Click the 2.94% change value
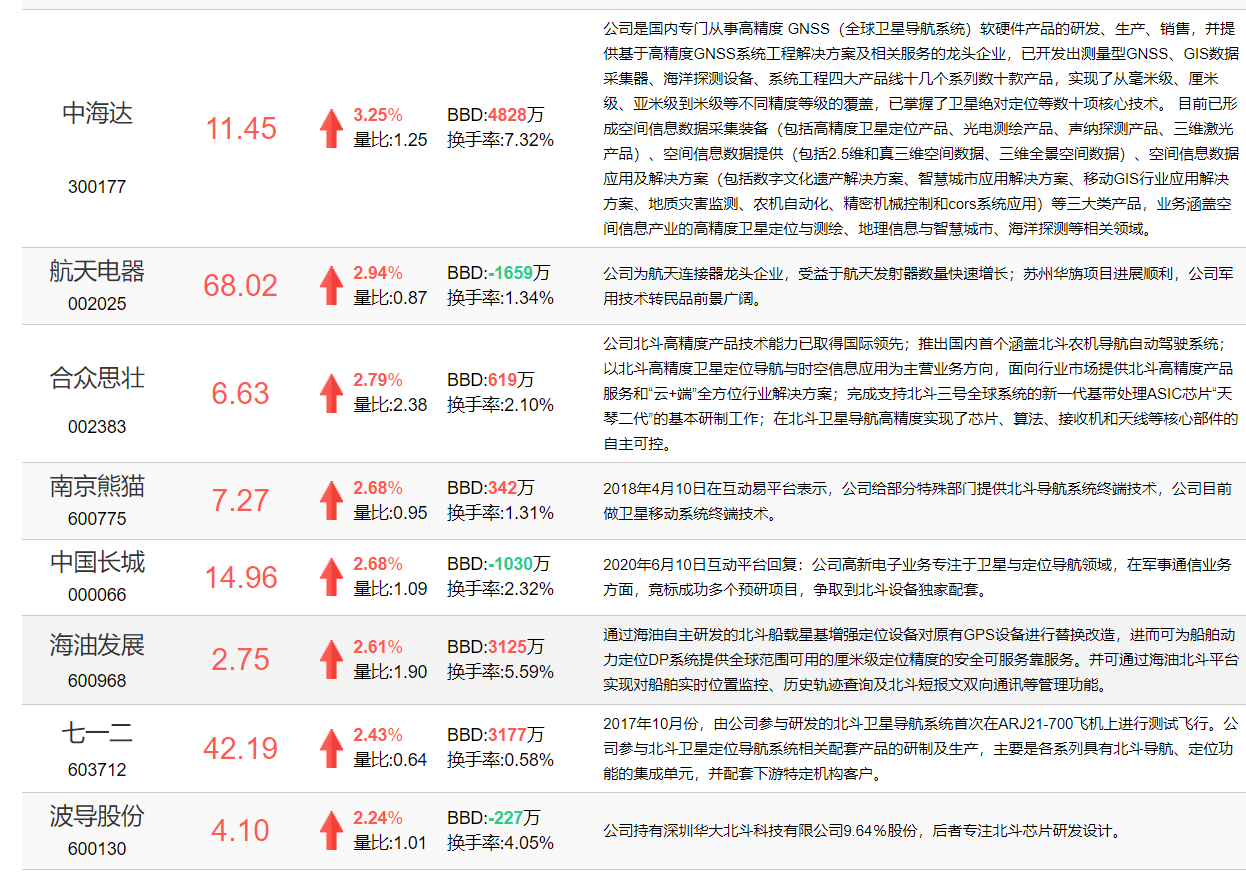This screenshot has width=1246, height=872. coord(378,272)
